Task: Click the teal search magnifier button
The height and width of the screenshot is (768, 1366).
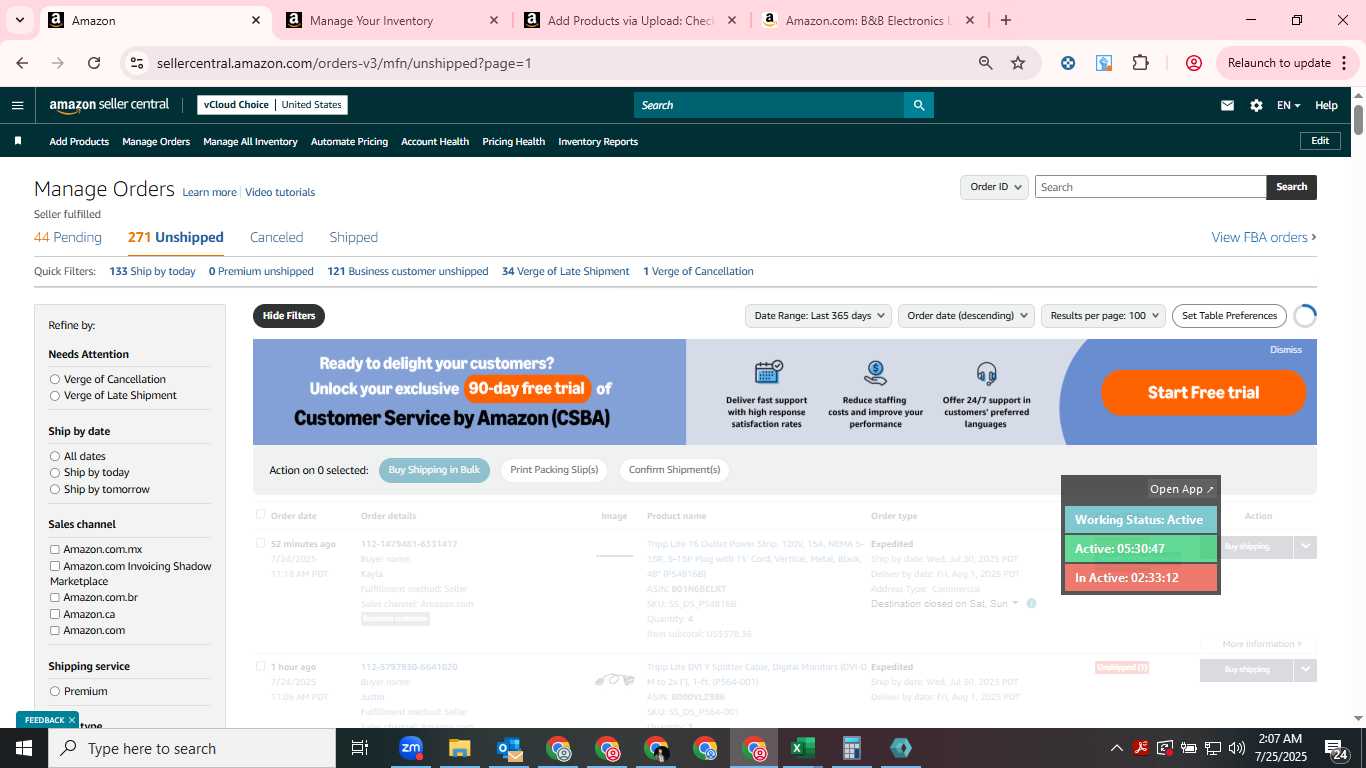Action: click(919, 105)
